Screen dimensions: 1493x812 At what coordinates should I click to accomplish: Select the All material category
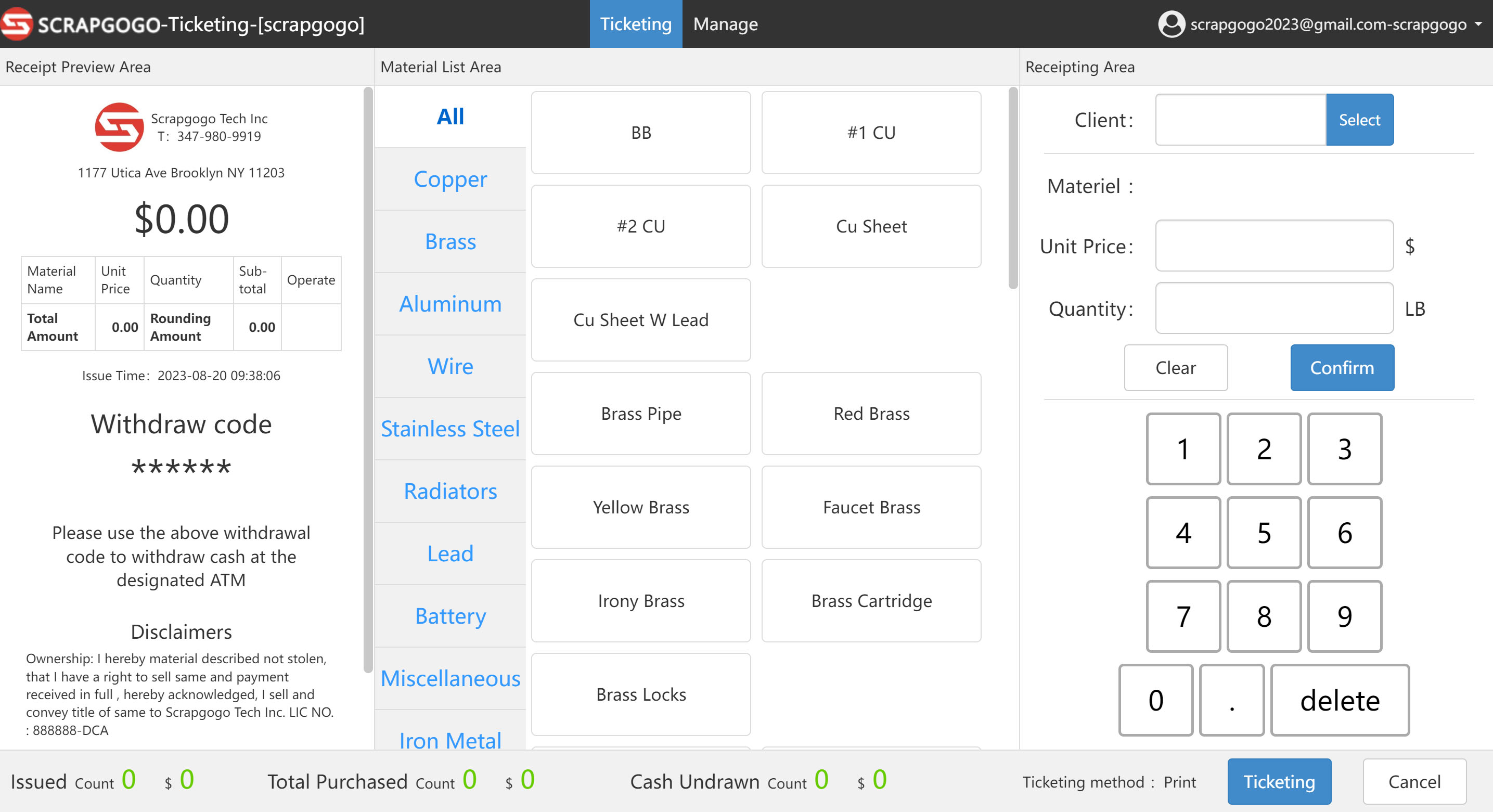451,117
